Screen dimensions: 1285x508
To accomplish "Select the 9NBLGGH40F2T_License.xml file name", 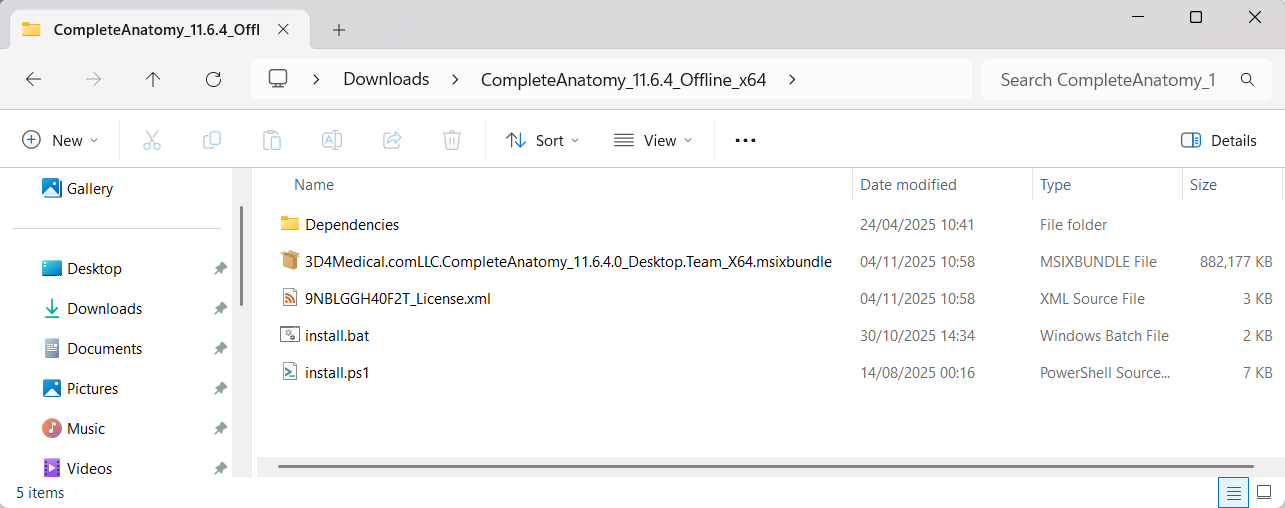I will coord(398,299).
